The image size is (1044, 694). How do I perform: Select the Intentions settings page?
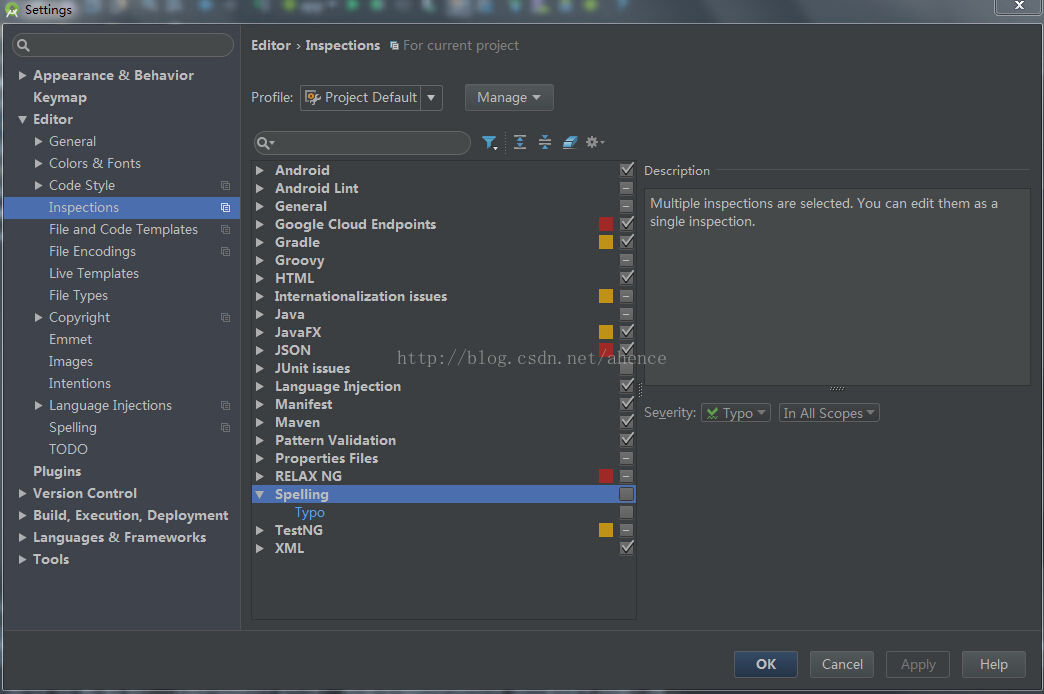tap(80, 383)
